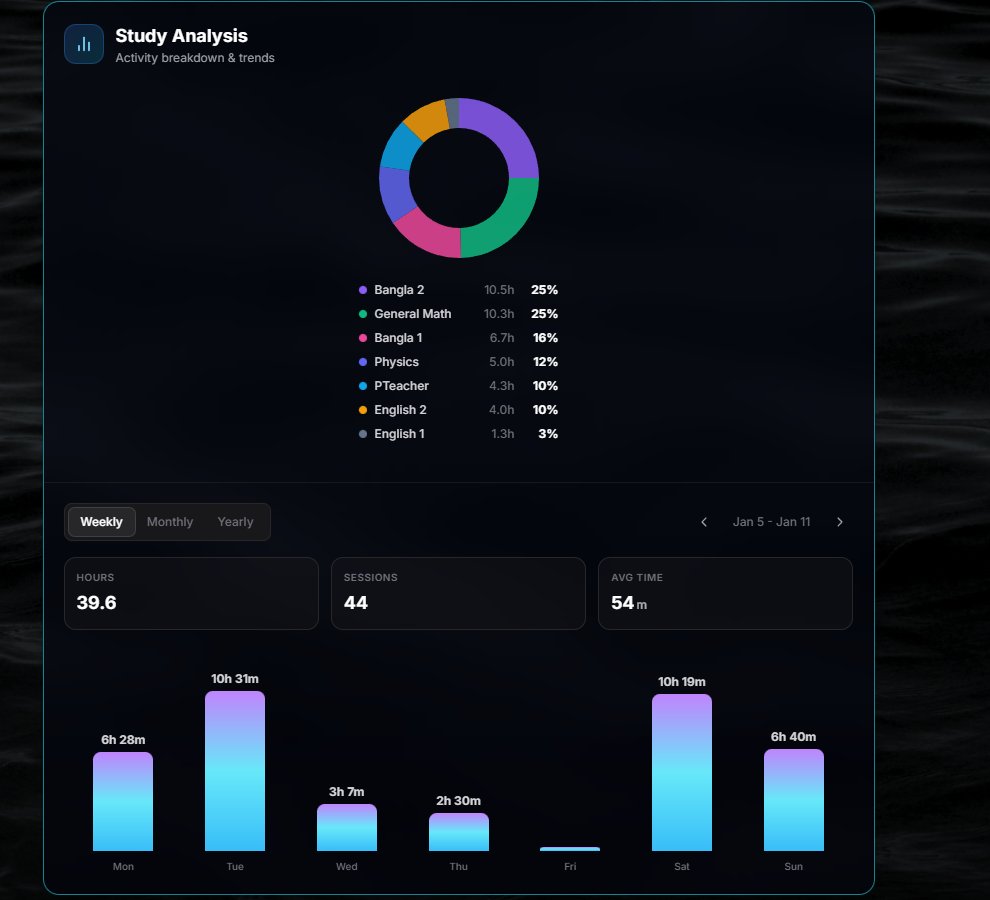Click the Tuesday bar in the chart
This screenshot has width=990, height=900.
tap(235, 771)
